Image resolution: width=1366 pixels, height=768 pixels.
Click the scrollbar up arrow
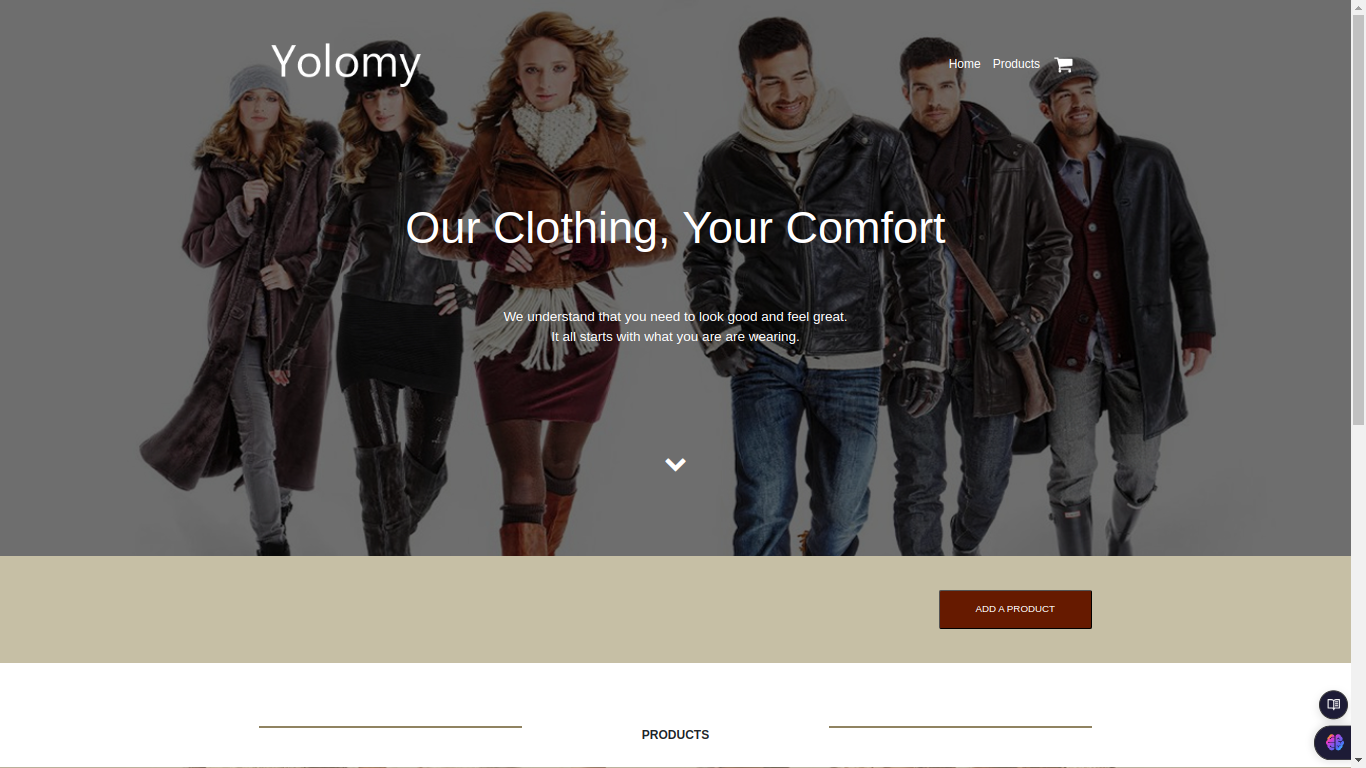pyautogui.click(x=1358, y=6)
